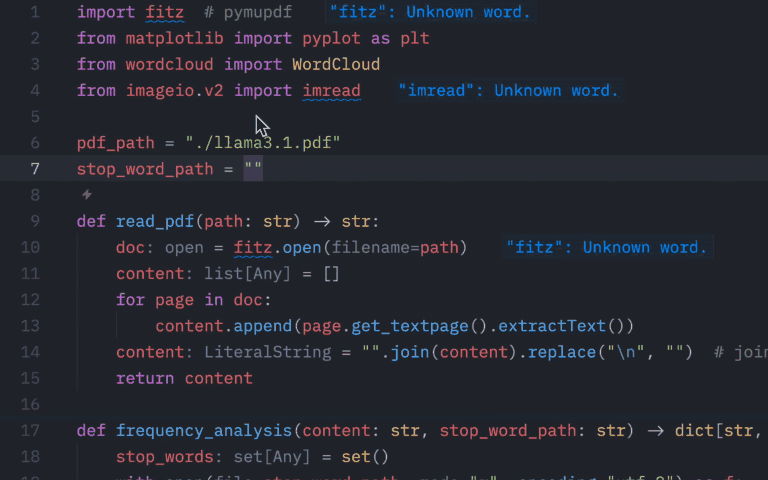Click the "fitz": Unknown word message on line 10
The width and height of the screenshot is (768, 480).
coord(607,247)
